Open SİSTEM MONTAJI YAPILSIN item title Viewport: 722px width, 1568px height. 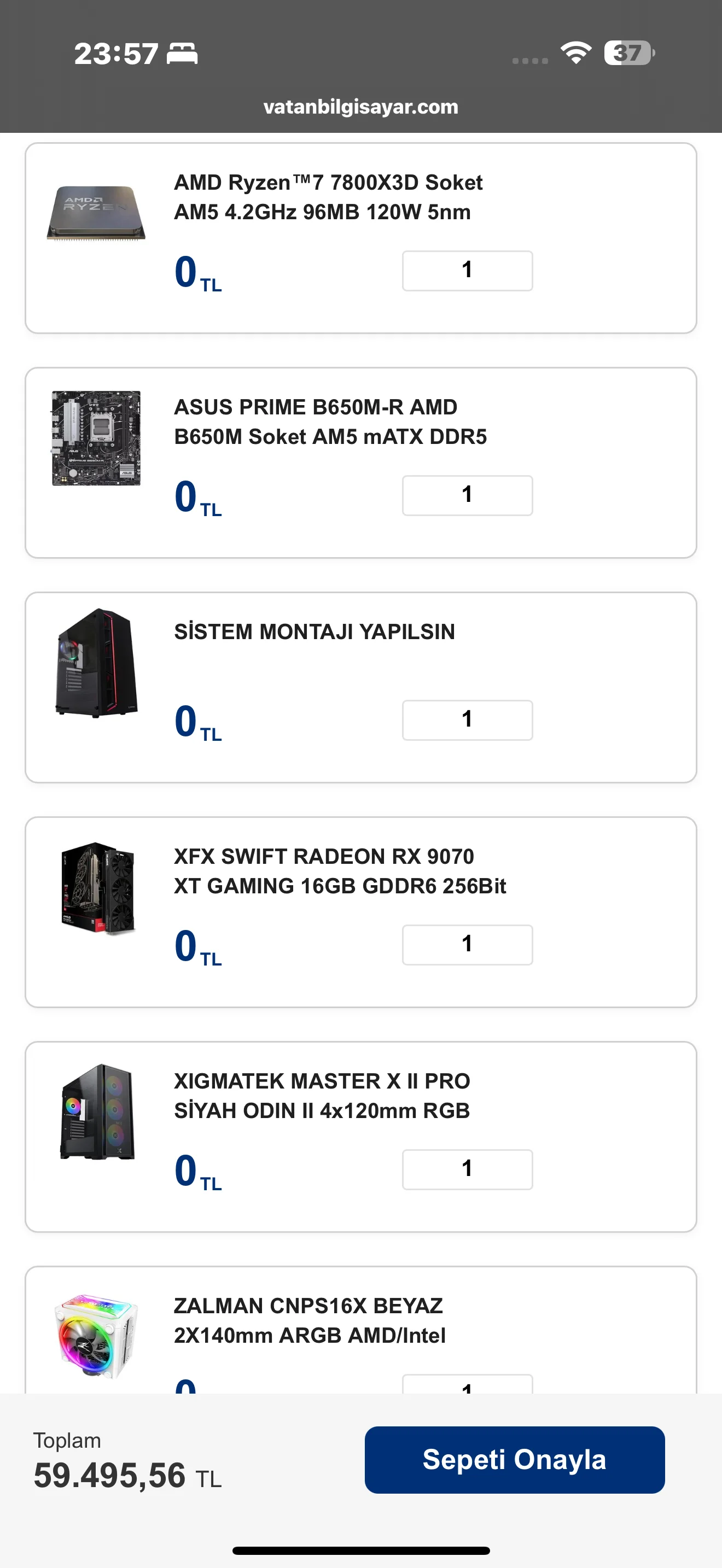tap(314, 632)
